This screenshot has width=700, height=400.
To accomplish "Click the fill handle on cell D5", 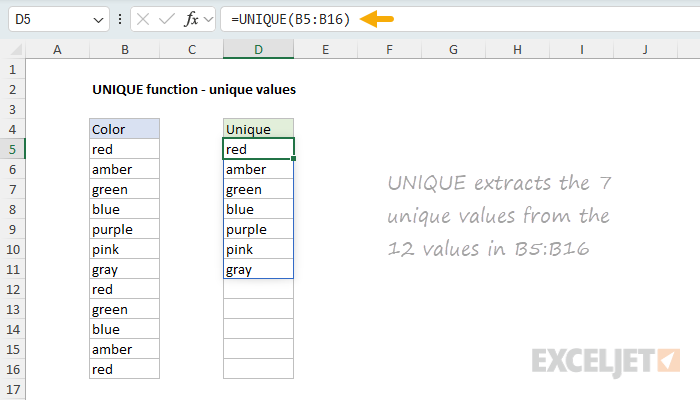I will 293,158.
